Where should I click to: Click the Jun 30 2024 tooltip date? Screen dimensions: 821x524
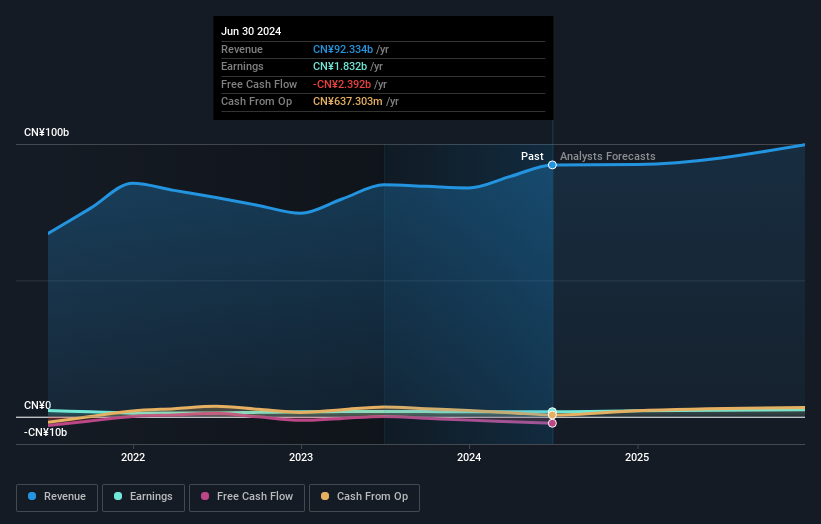[x=251, y=31]
